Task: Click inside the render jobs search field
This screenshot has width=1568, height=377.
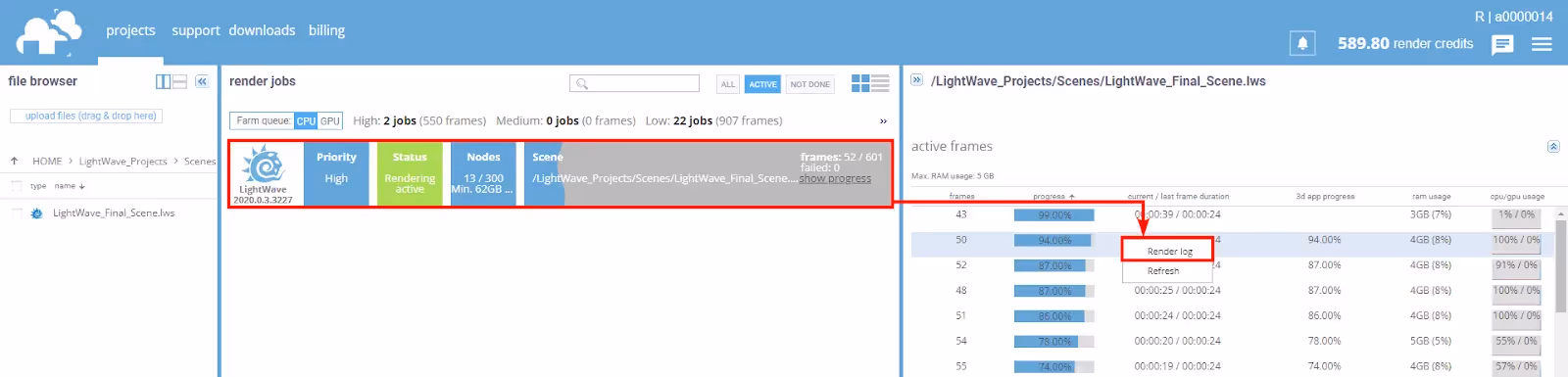Action: point(634,84)
